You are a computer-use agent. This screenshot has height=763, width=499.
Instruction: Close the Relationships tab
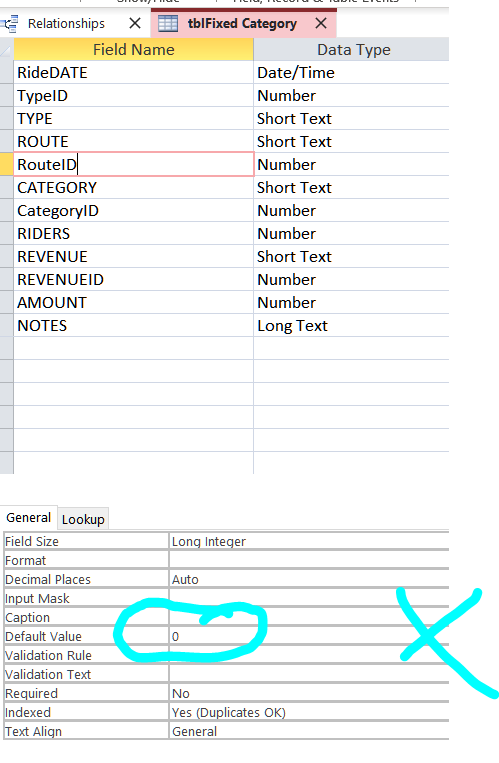135,23
